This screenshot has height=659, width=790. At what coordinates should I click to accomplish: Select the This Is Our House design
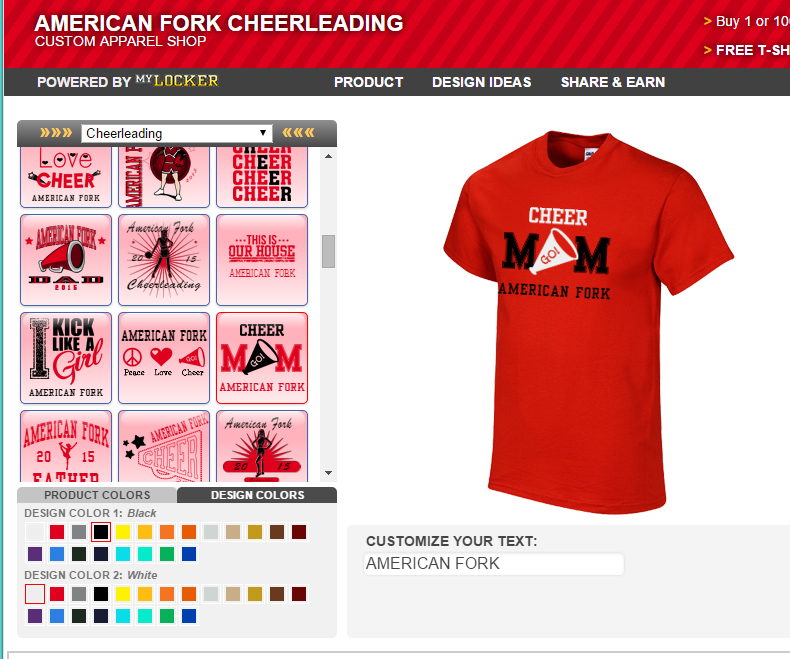262,260
